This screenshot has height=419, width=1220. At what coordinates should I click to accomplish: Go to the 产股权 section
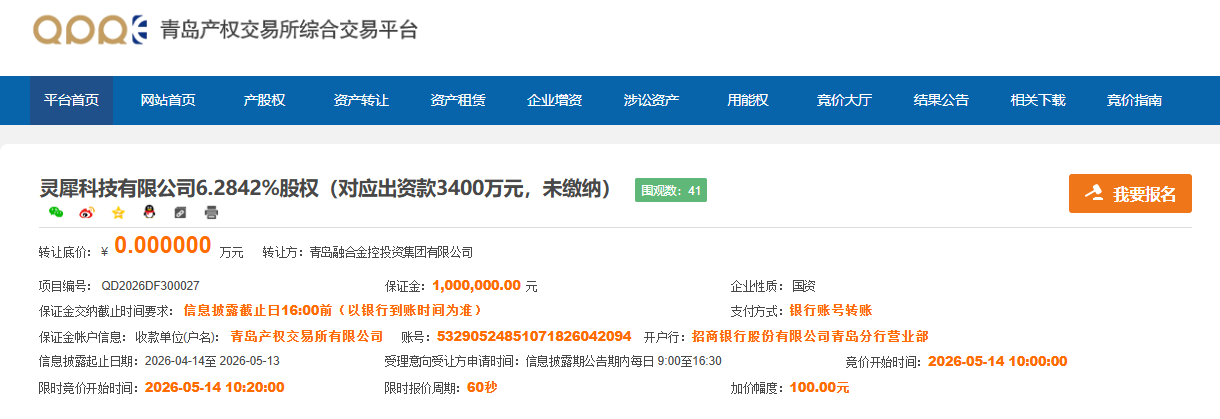point(265,100)
